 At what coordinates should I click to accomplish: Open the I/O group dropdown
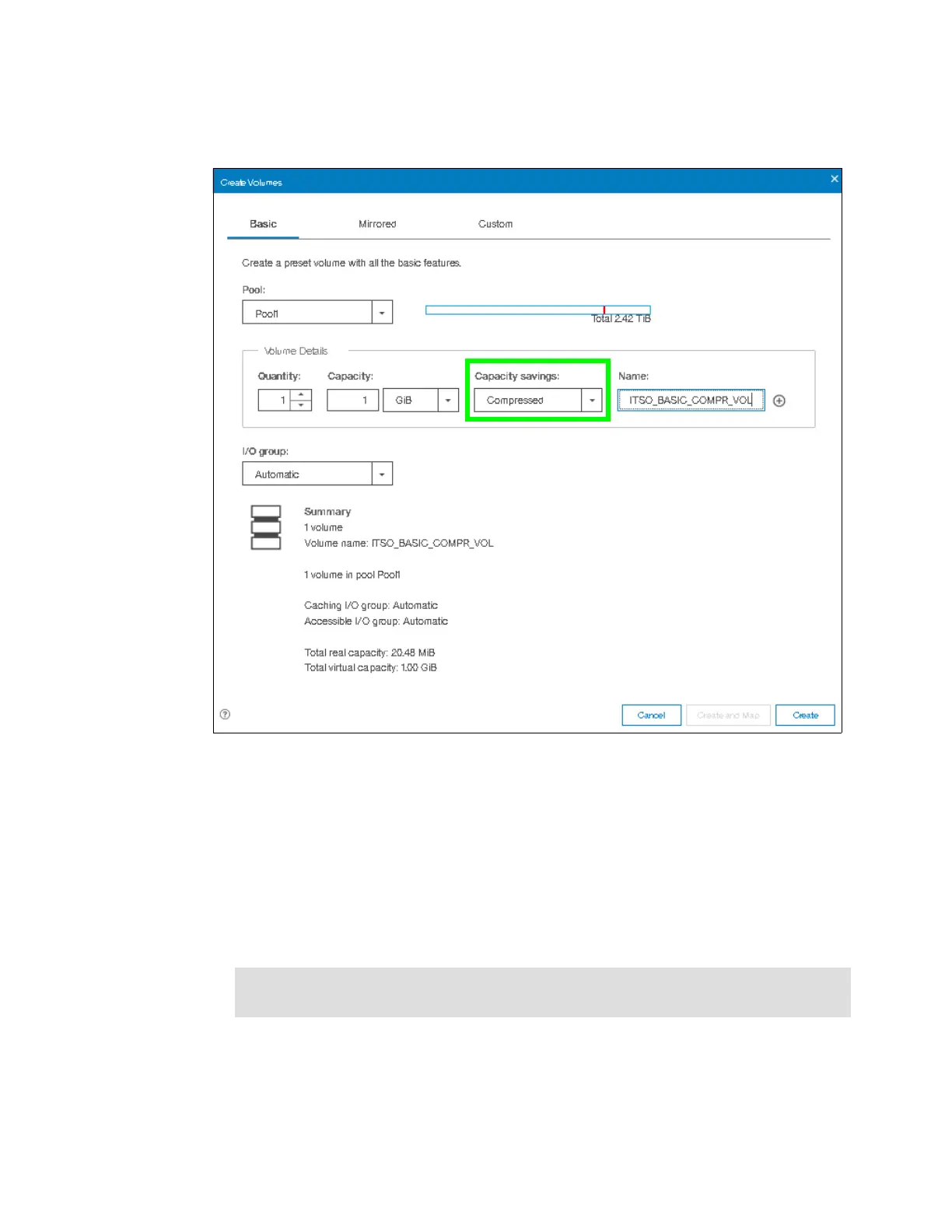tap(317, 474)
